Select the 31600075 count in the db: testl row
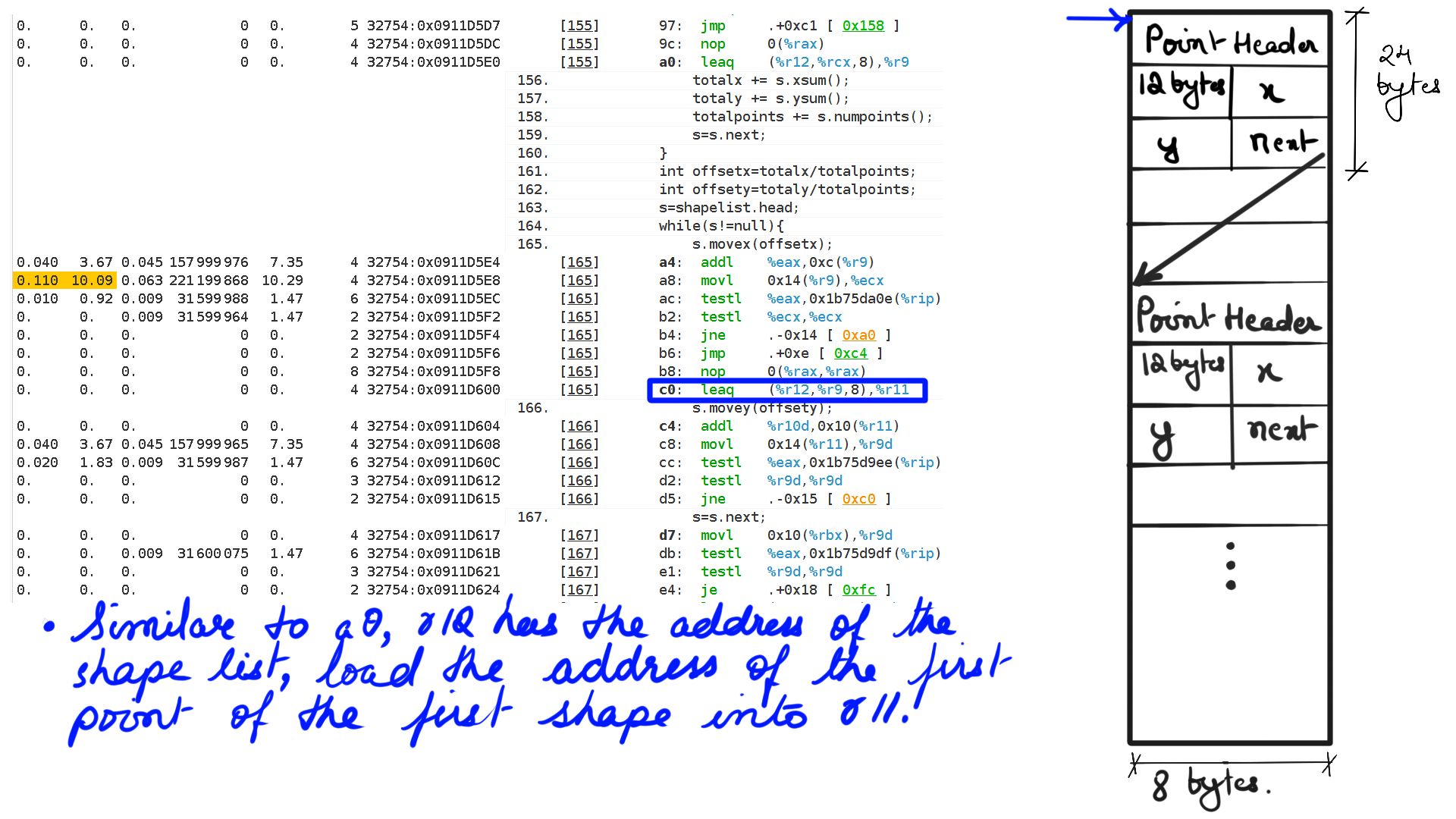The image size is (1456, 819). (x=213, y=554)
